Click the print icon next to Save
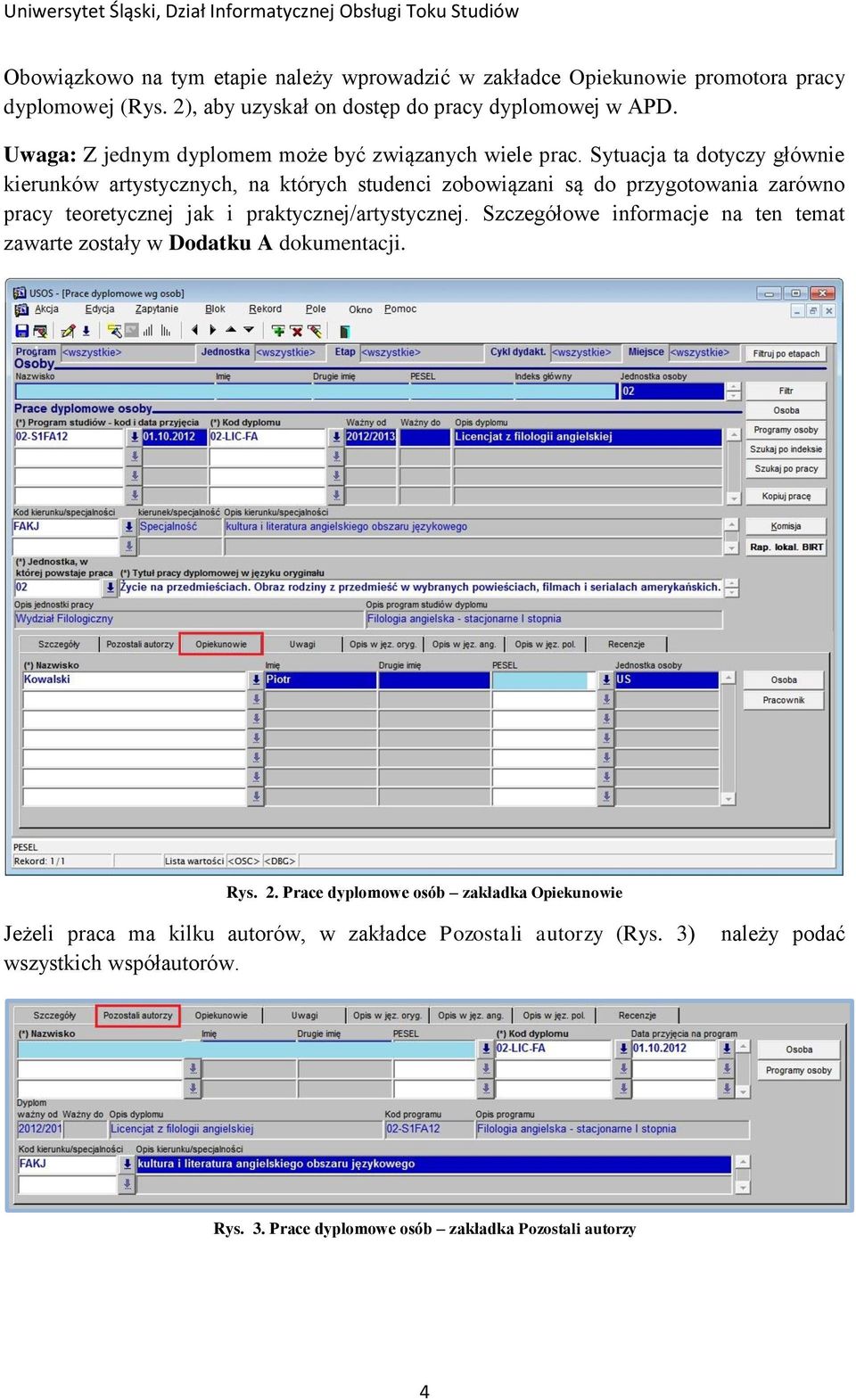This screenshot has height=1400, width=856. [x=39, y=331]
